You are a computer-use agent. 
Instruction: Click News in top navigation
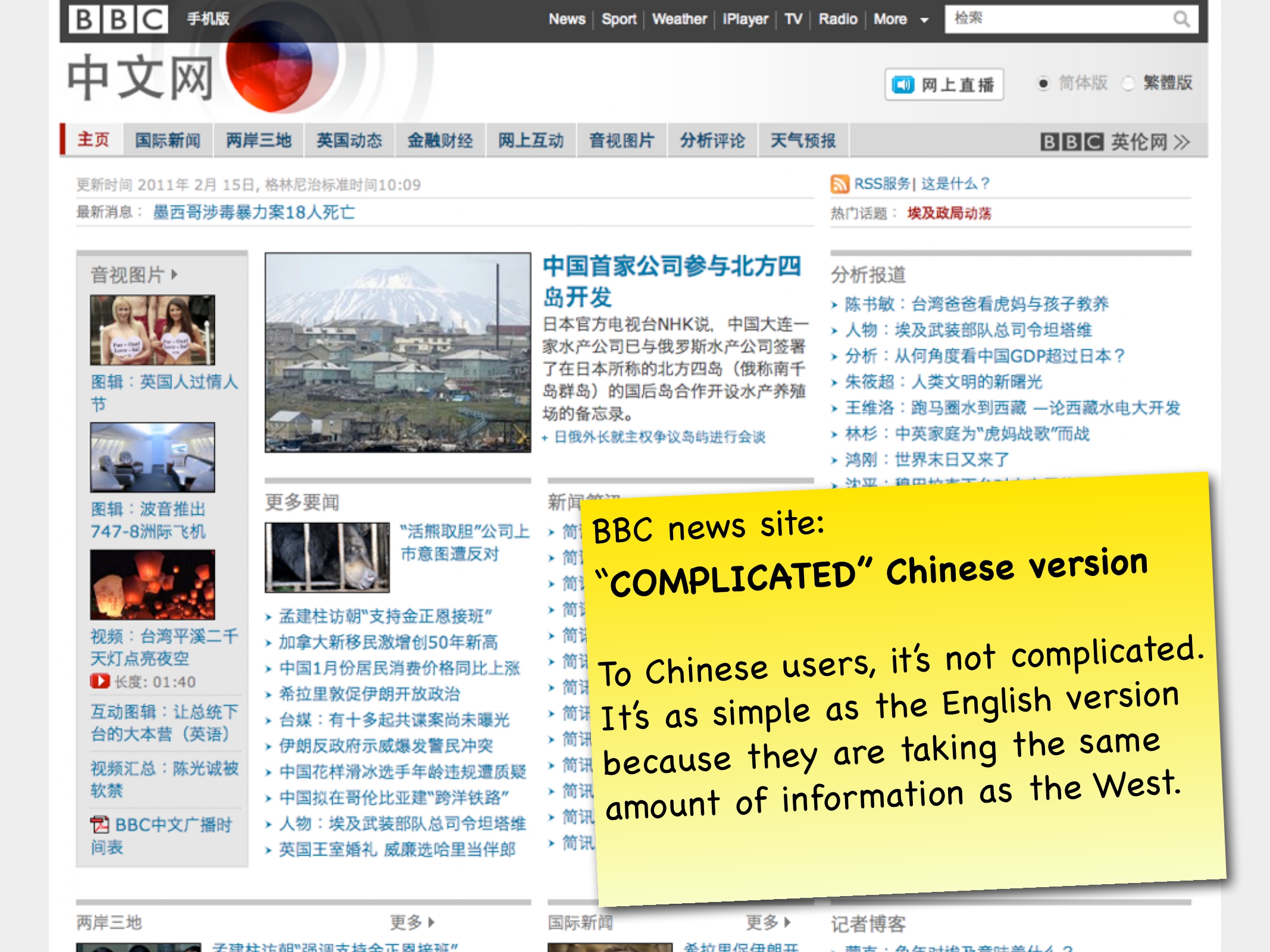pos(567,19)
